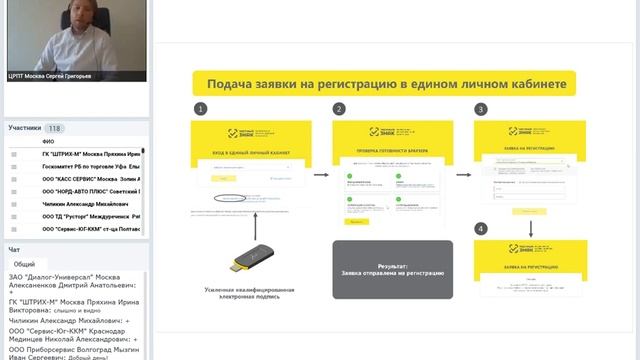Switch to the Общий chat tab
Image resolution: width=640 pixels, height=360 pixels.
click(x=24, y=264)
